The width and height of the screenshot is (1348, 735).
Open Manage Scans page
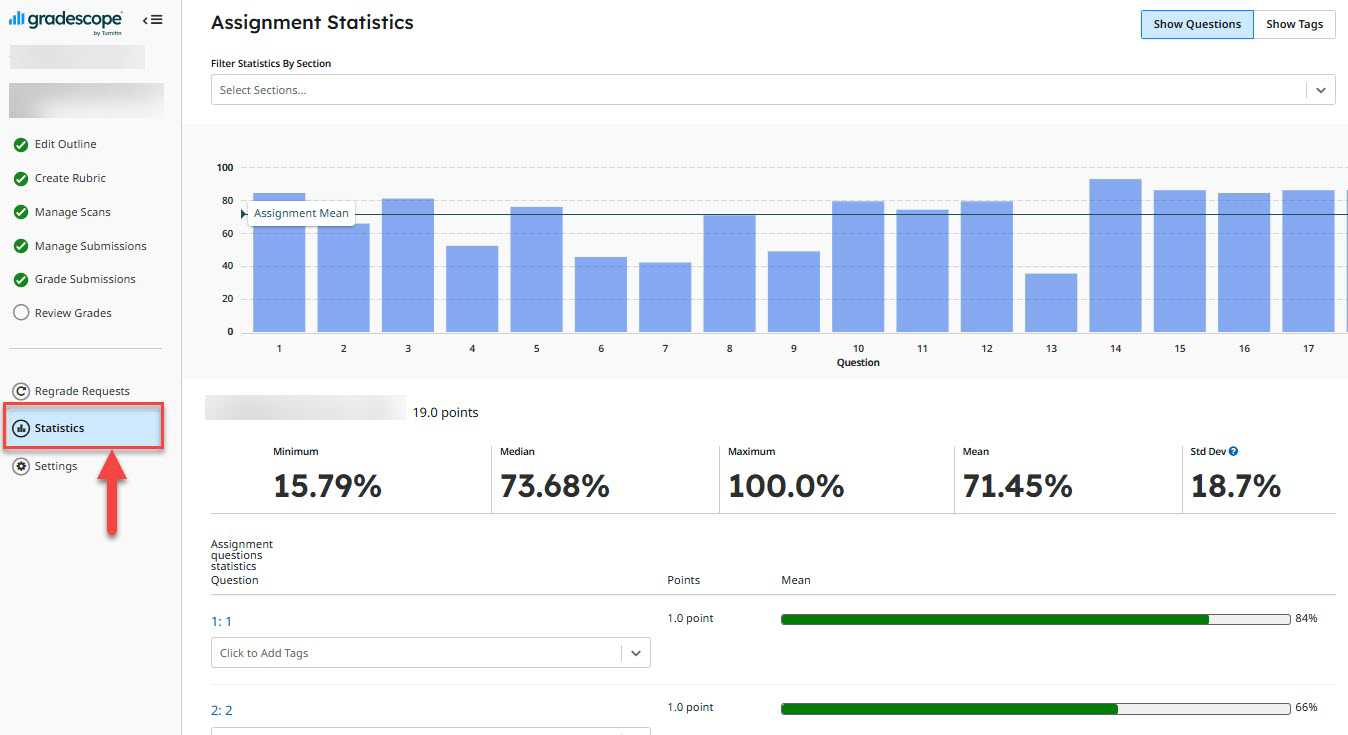(73, 212)
